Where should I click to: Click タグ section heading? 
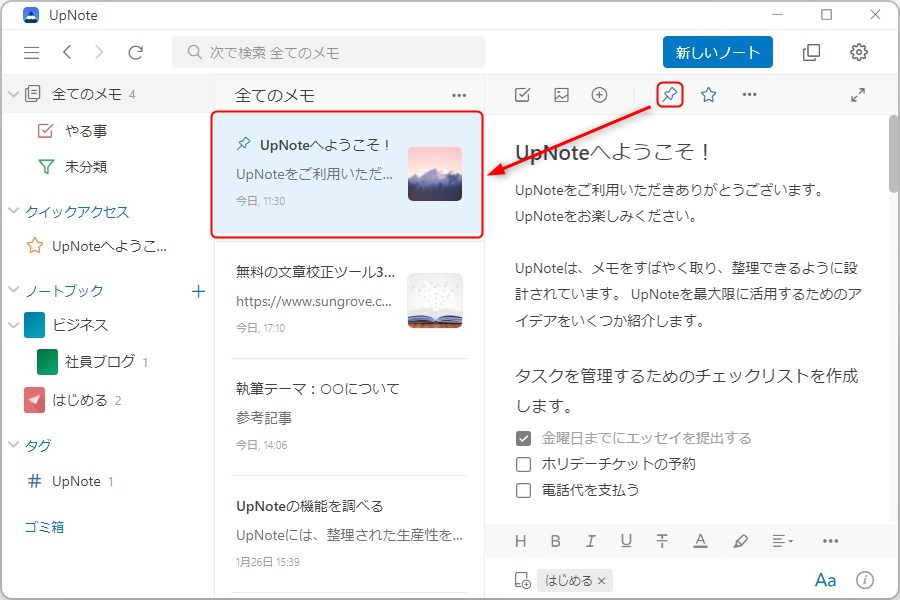(38, 445)
